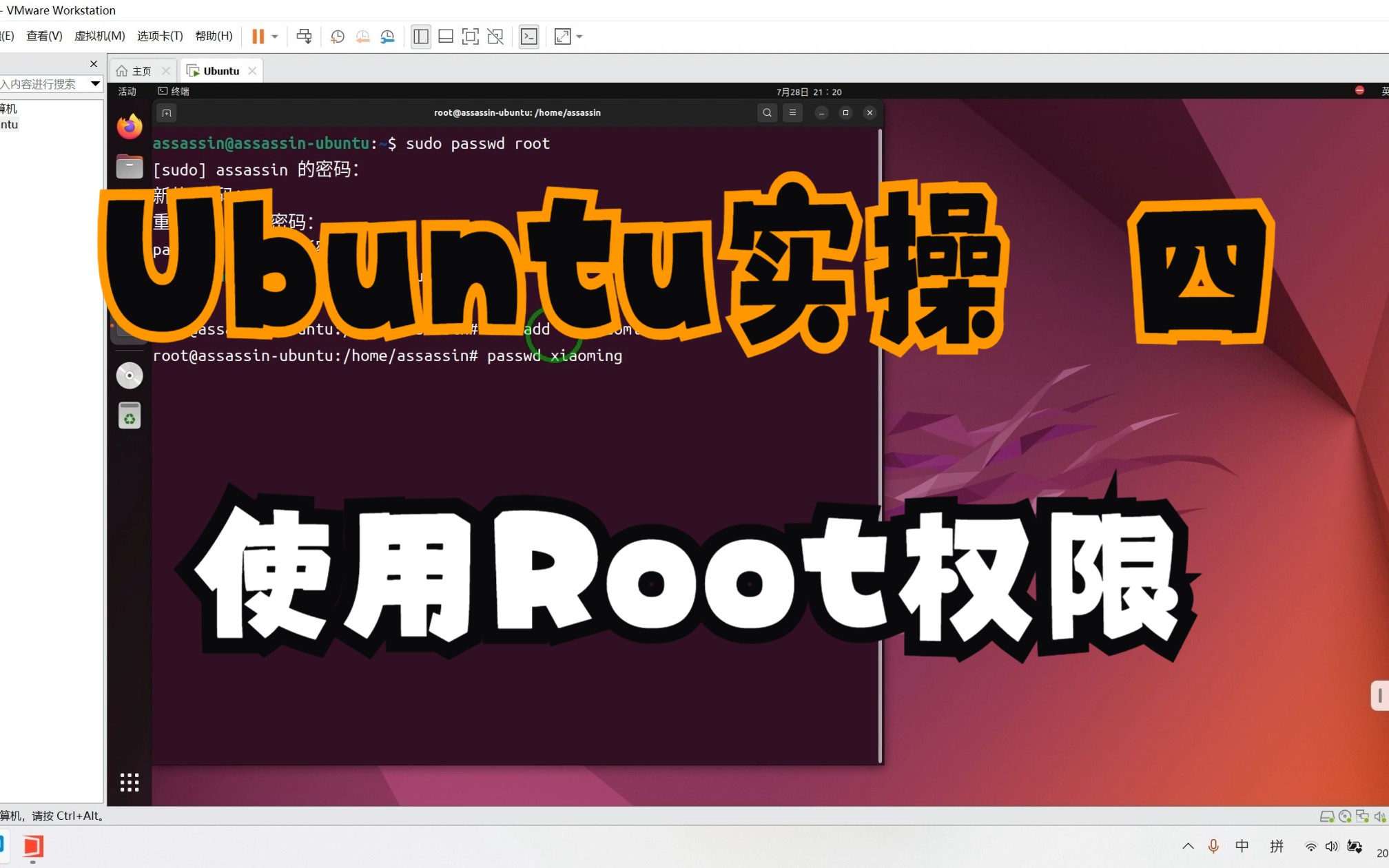Open the Trash icon in dock
This screenshot has height=868, width=1389.
point(130,415)
